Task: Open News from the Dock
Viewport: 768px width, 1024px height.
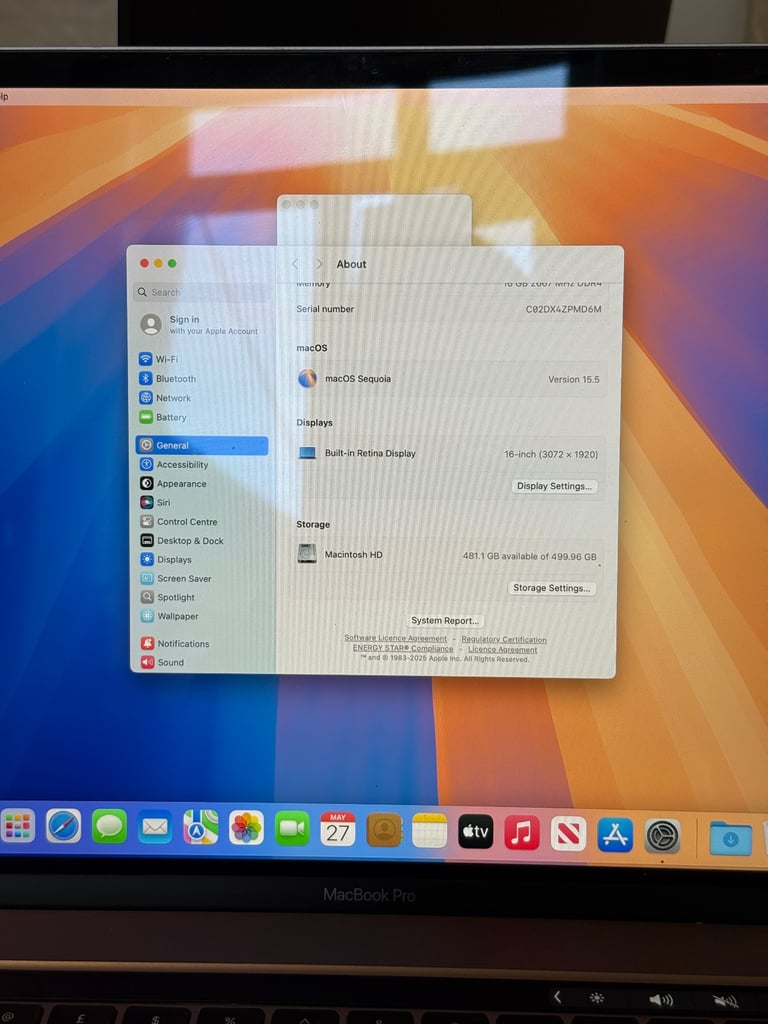Action: click(568, 834)
